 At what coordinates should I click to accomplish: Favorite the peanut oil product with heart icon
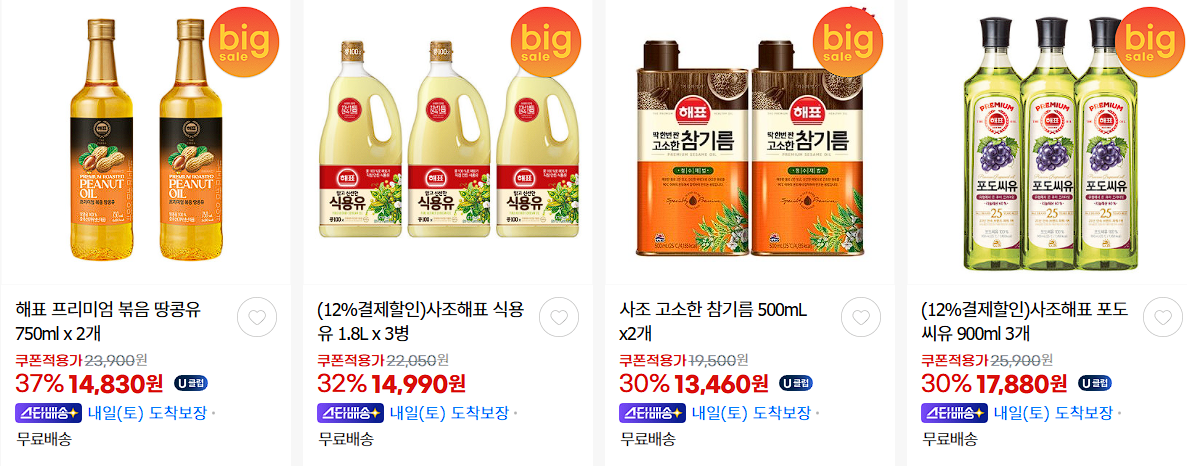(257, 317)
